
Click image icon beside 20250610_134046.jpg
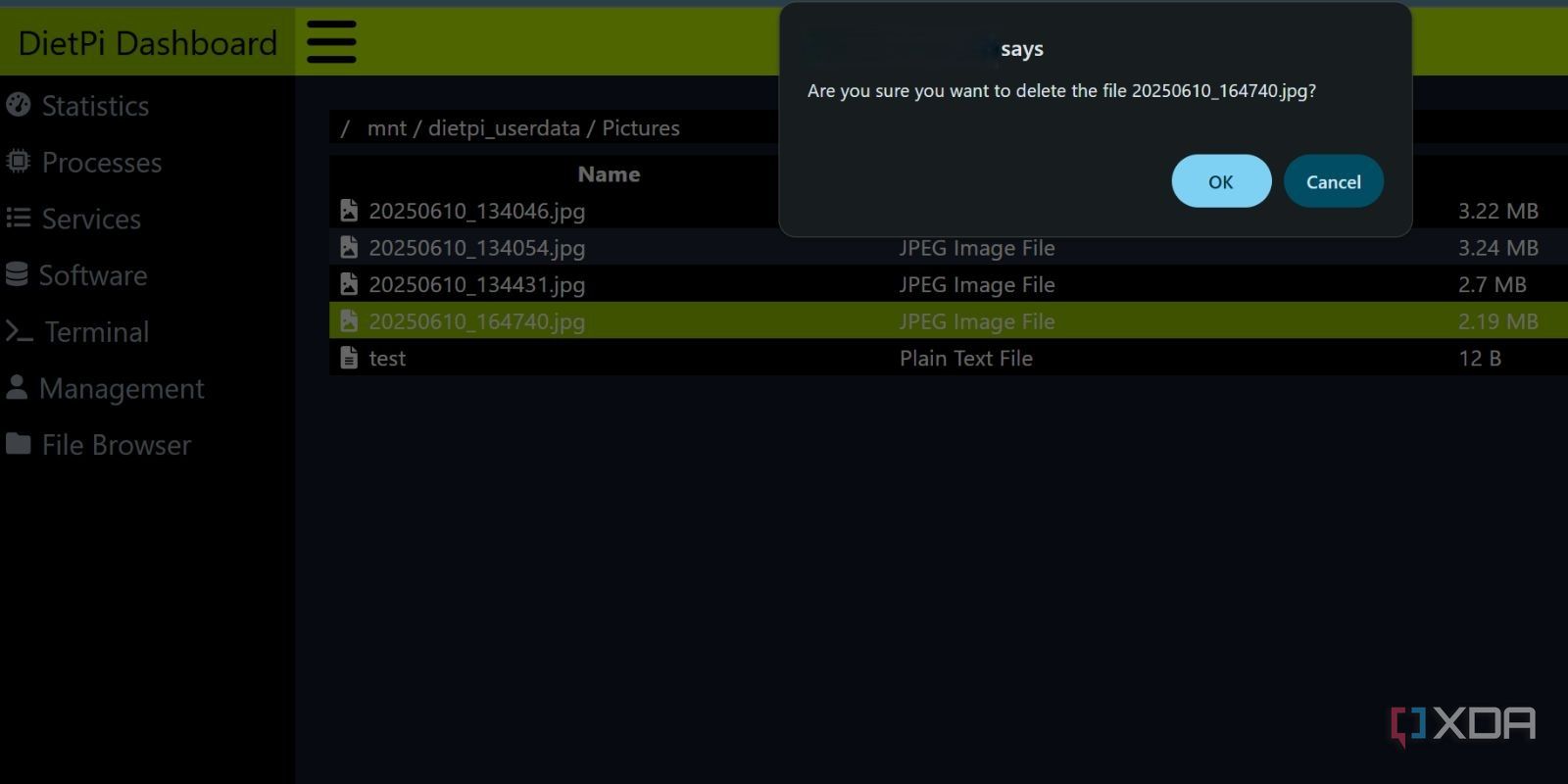[349, 210]
